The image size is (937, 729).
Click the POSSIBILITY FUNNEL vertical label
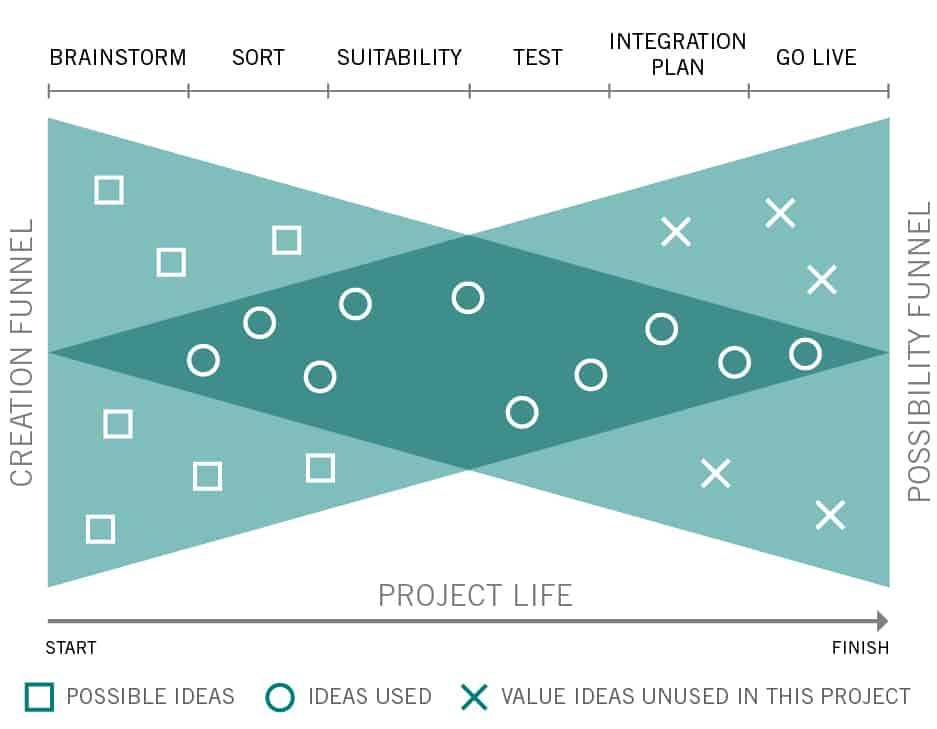(x=919, y=351)
